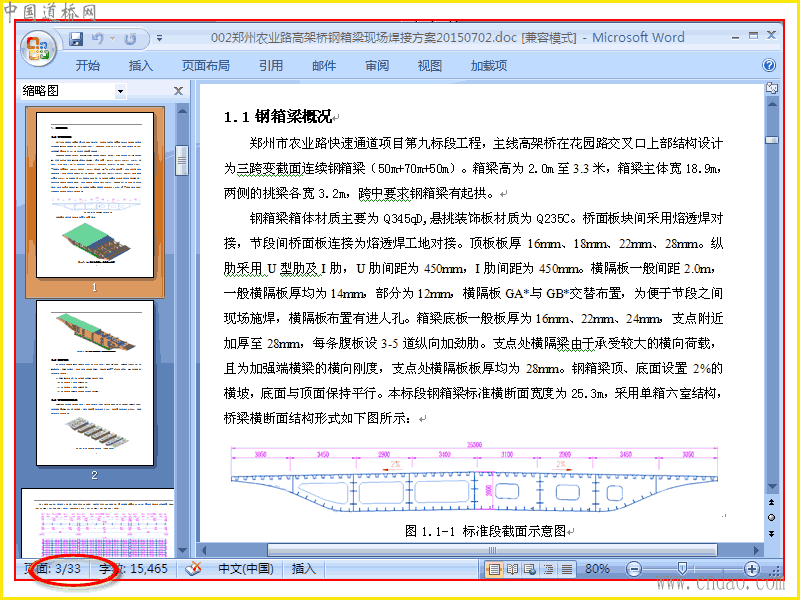Expand the Quick Access Toolbar customize arrow

point(160,38)
